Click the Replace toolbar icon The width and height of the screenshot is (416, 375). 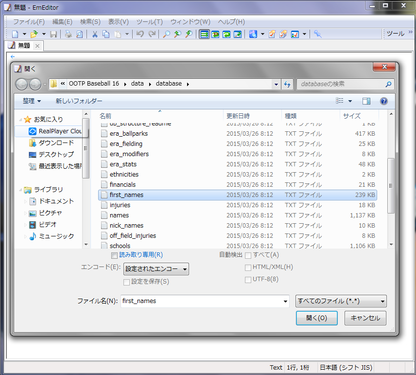(x=189, y=34)
